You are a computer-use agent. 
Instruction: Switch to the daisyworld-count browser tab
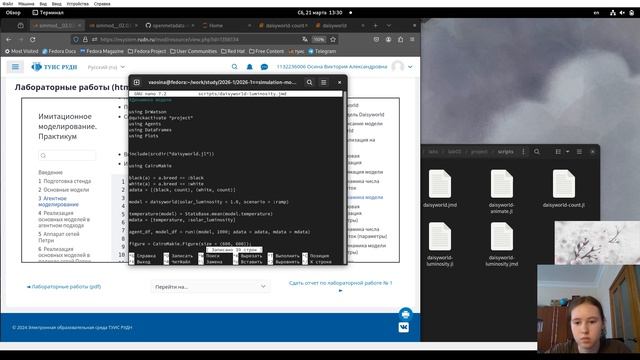(x=283, y=25)
